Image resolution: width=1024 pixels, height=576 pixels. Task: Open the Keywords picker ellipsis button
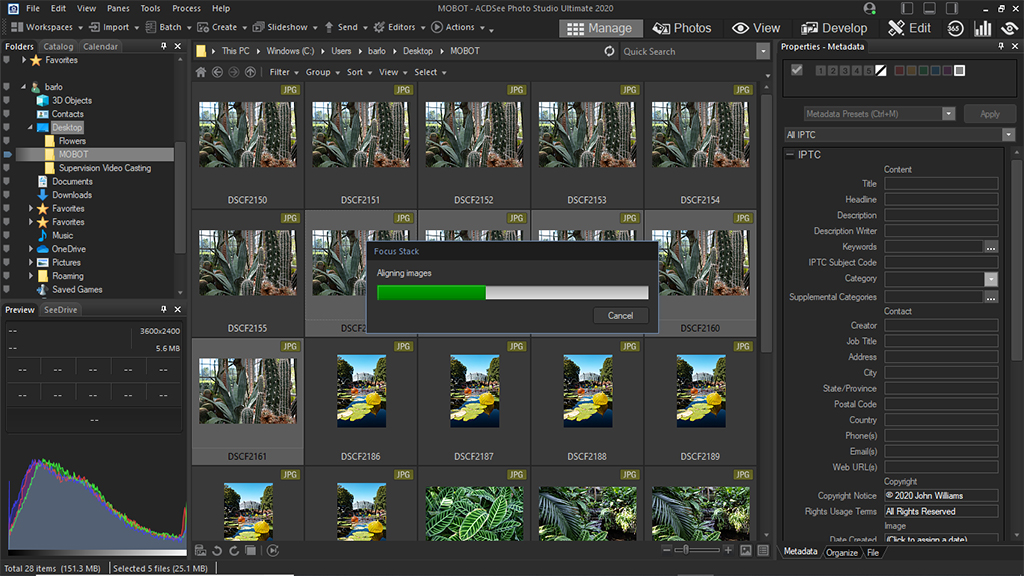pos(990,247)
